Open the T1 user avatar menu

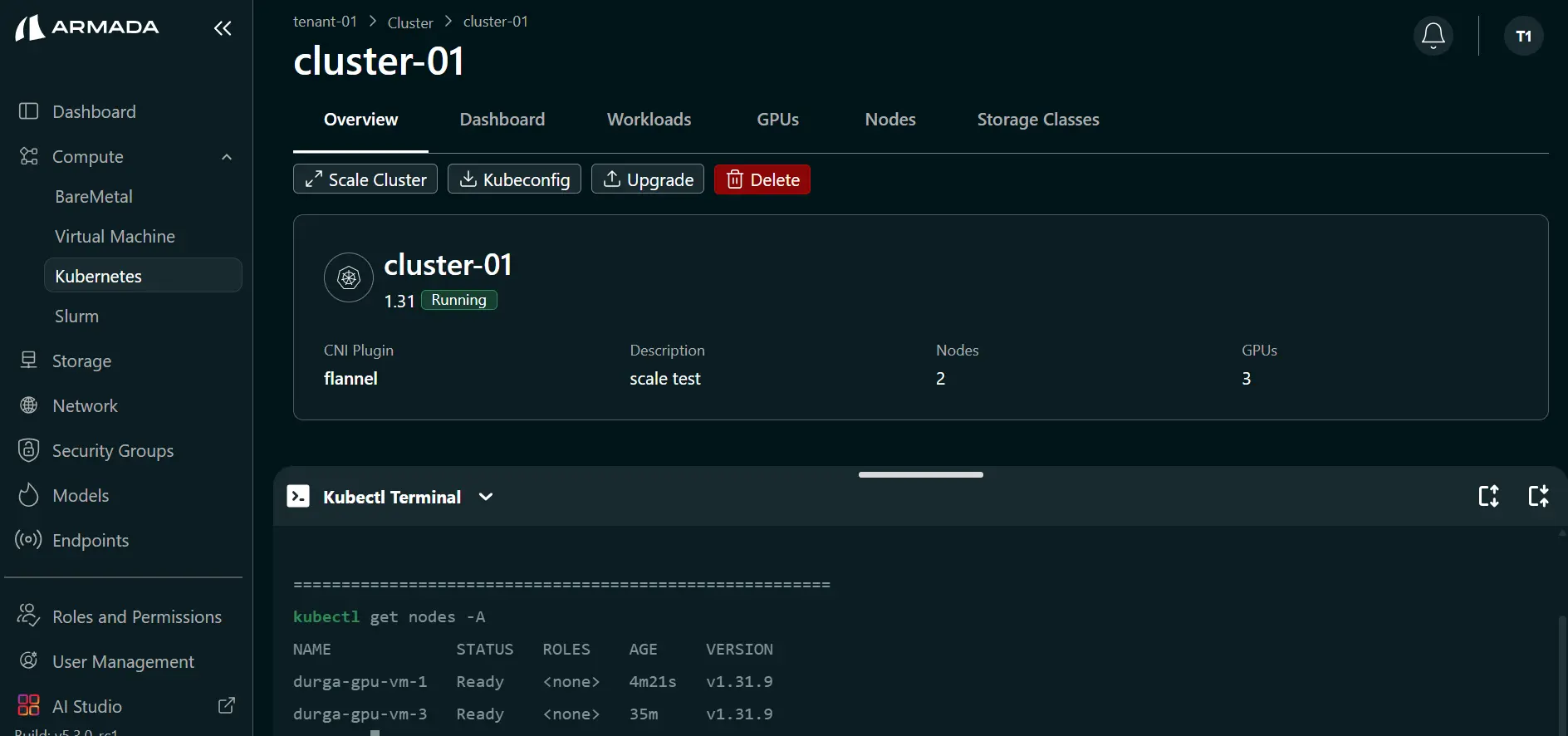1523,36
